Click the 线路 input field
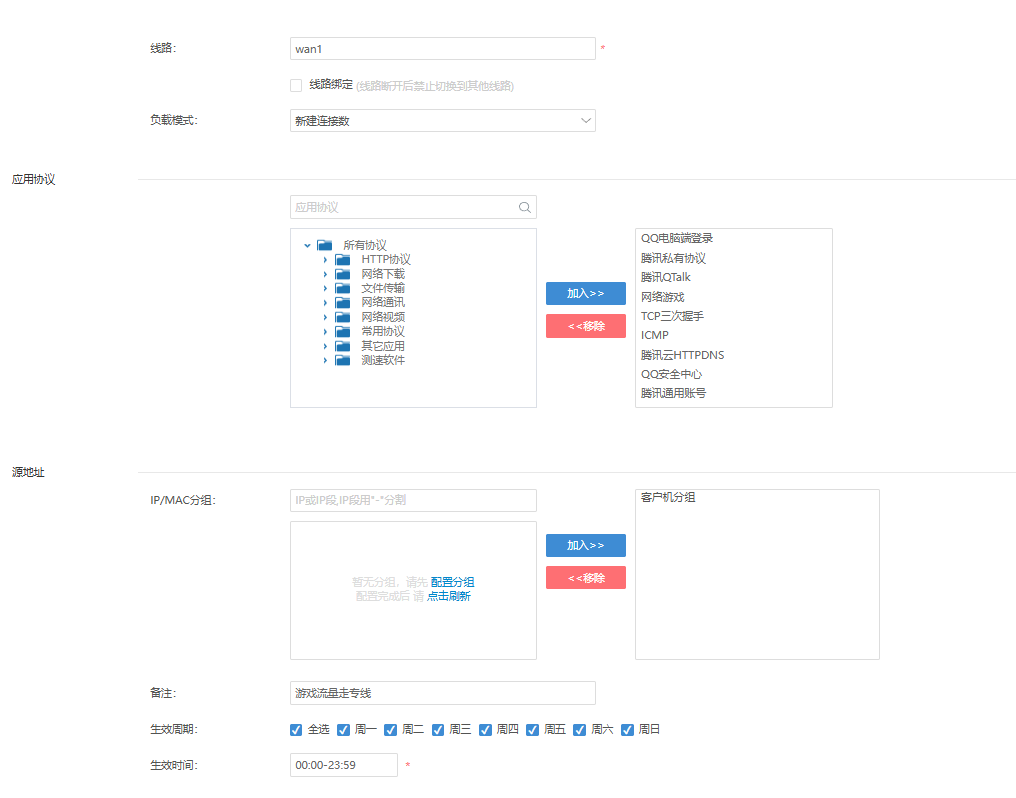 (443, 49)
